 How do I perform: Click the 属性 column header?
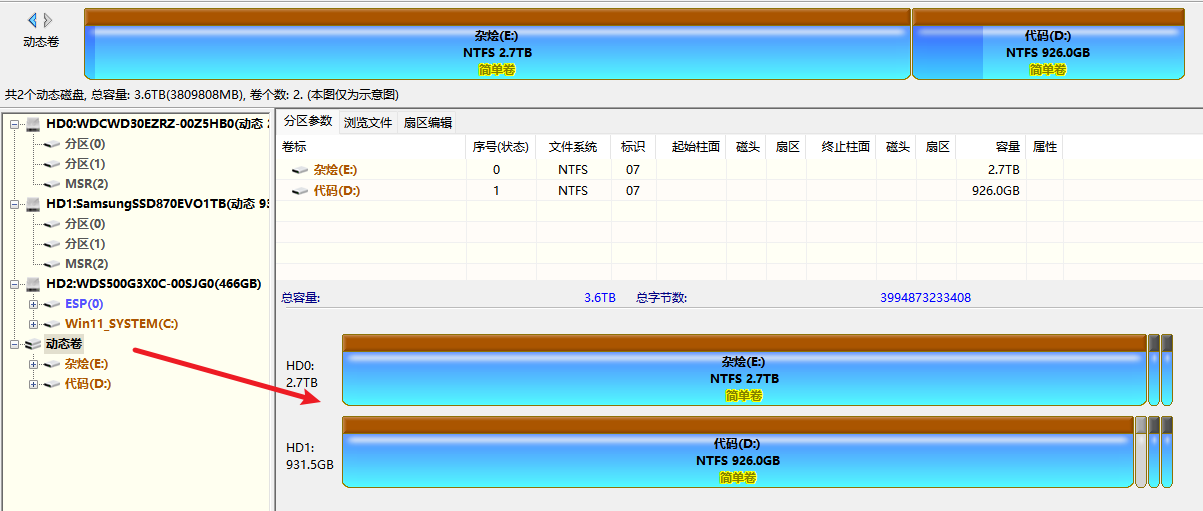(1045, 147)
